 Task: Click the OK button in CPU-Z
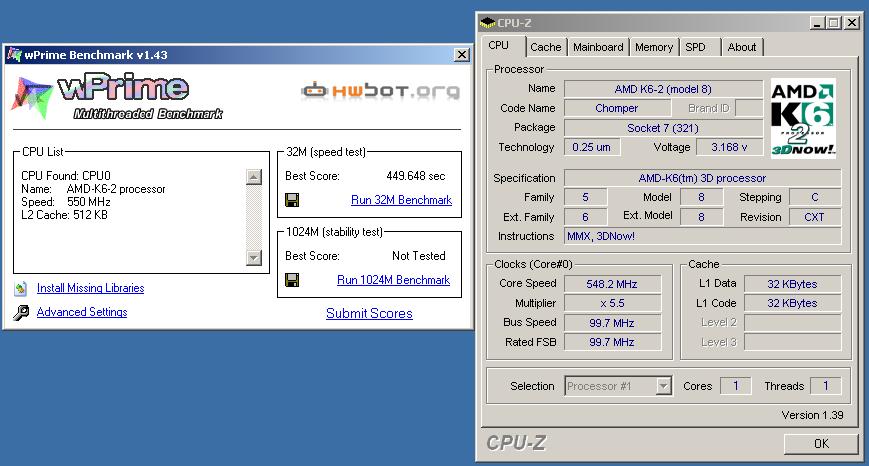(821, 443)
